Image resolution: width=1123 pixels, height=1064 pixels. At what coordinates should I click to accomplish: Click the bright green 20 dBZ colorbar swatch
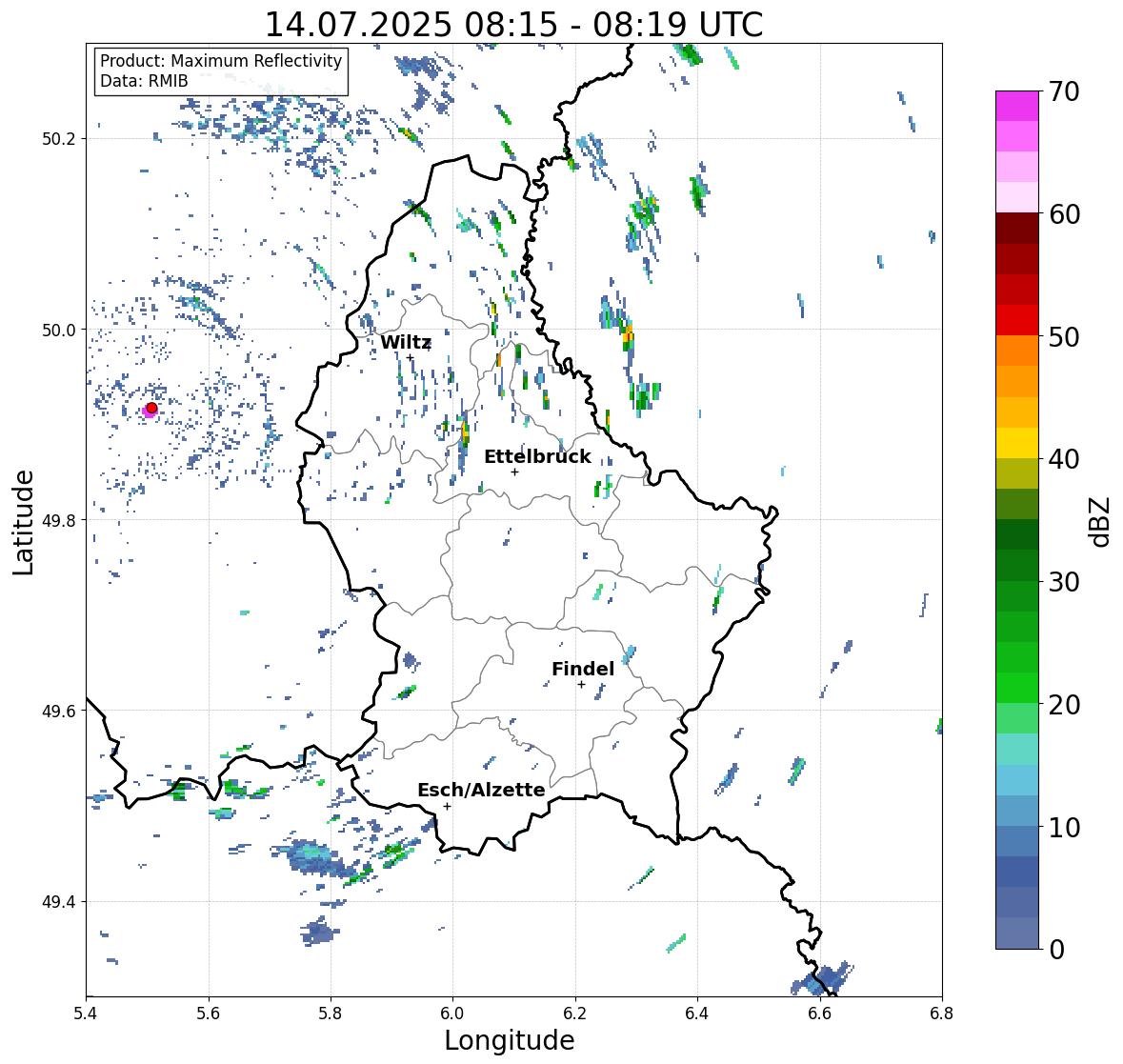coord(1016,688)
